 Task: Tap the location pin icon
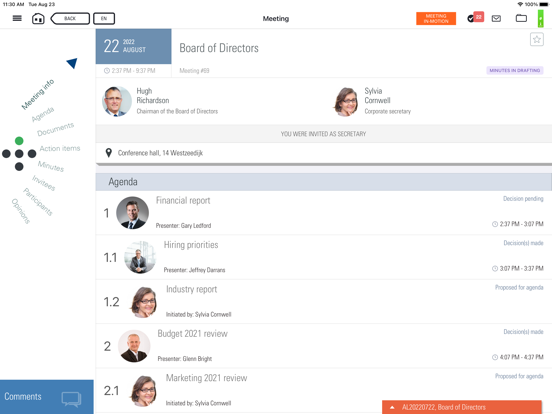click(x=109, y=152)
